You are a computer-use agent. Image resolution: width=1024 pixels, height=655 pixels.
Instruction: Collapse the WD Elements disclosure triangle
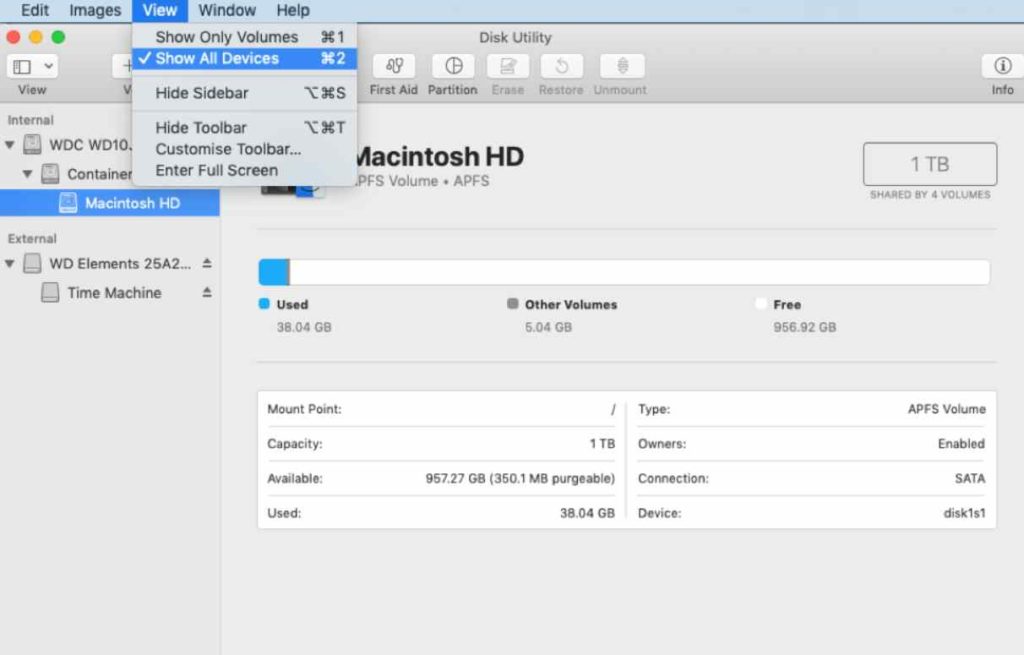(10, 263)
